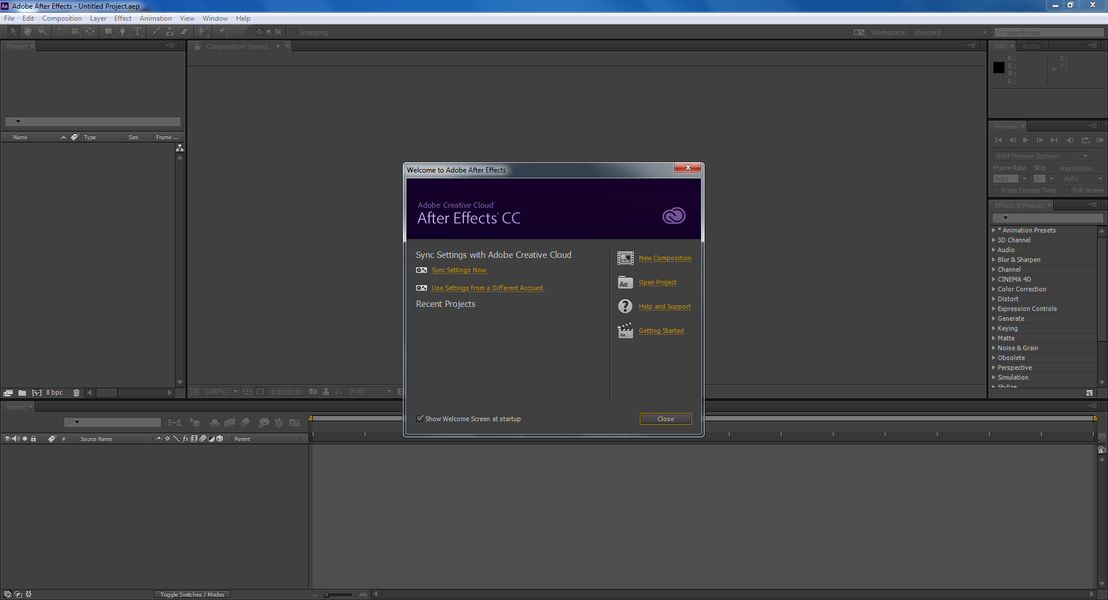Select the Rectangle shape tool
The width and height of the screenshot is (1108, 600).
(108, 32)
